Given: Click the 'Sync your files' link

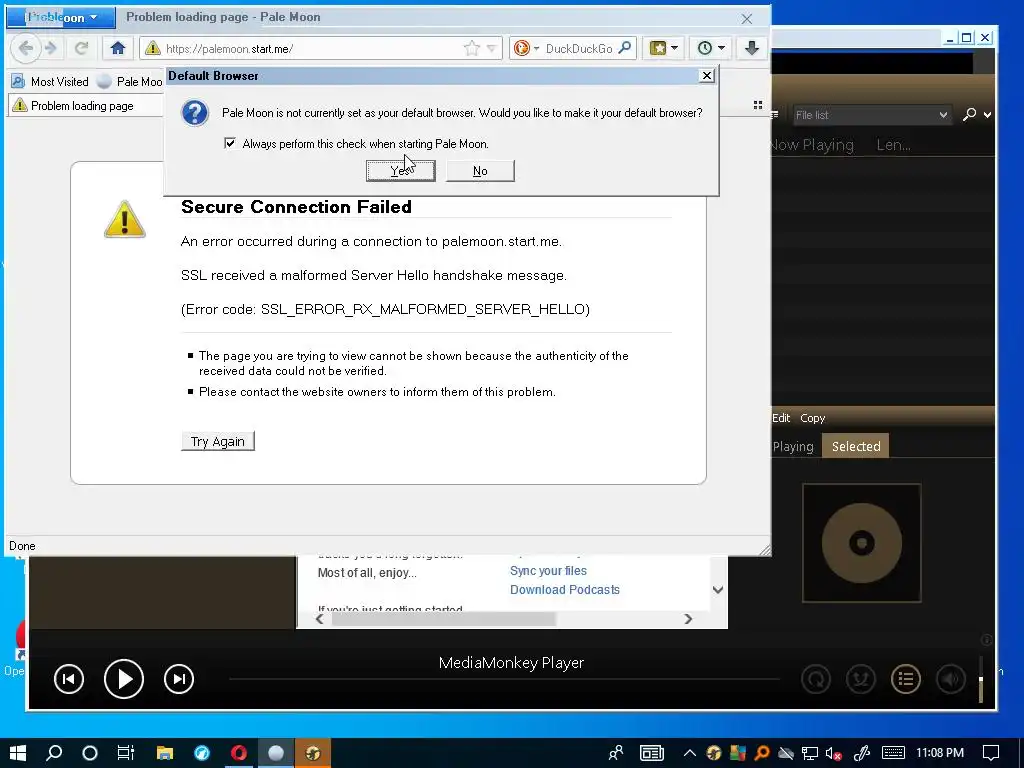Looking at the screenshot, I should coord(548,571).
